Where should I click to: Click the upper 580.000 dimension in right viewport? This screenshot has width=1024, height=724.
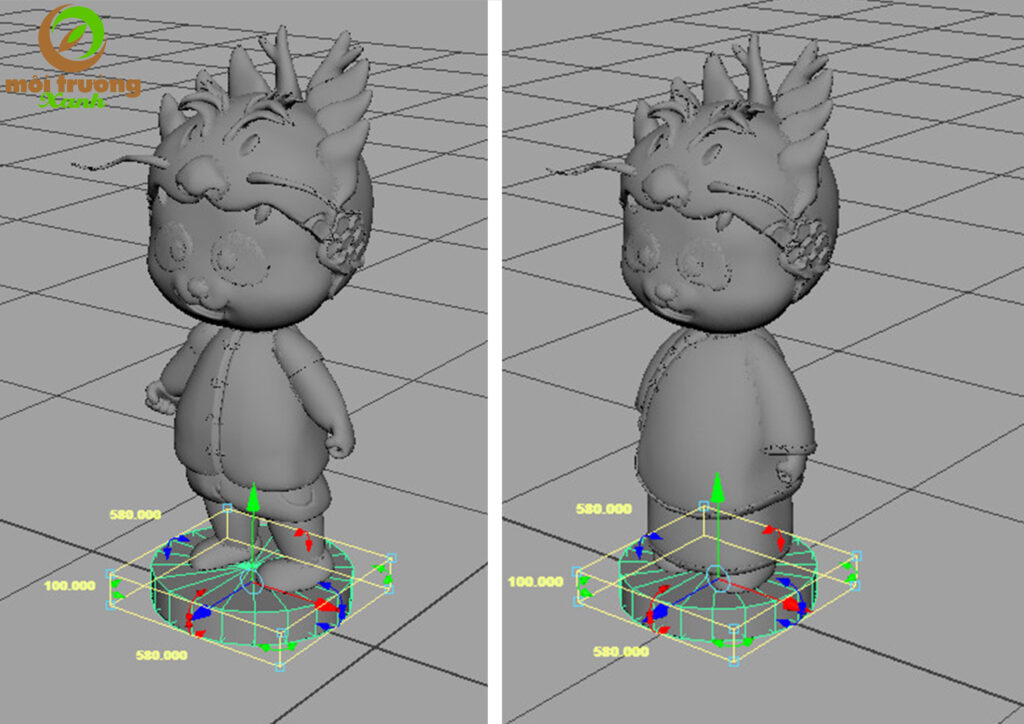pyautogui.click(x=604, y=509)
